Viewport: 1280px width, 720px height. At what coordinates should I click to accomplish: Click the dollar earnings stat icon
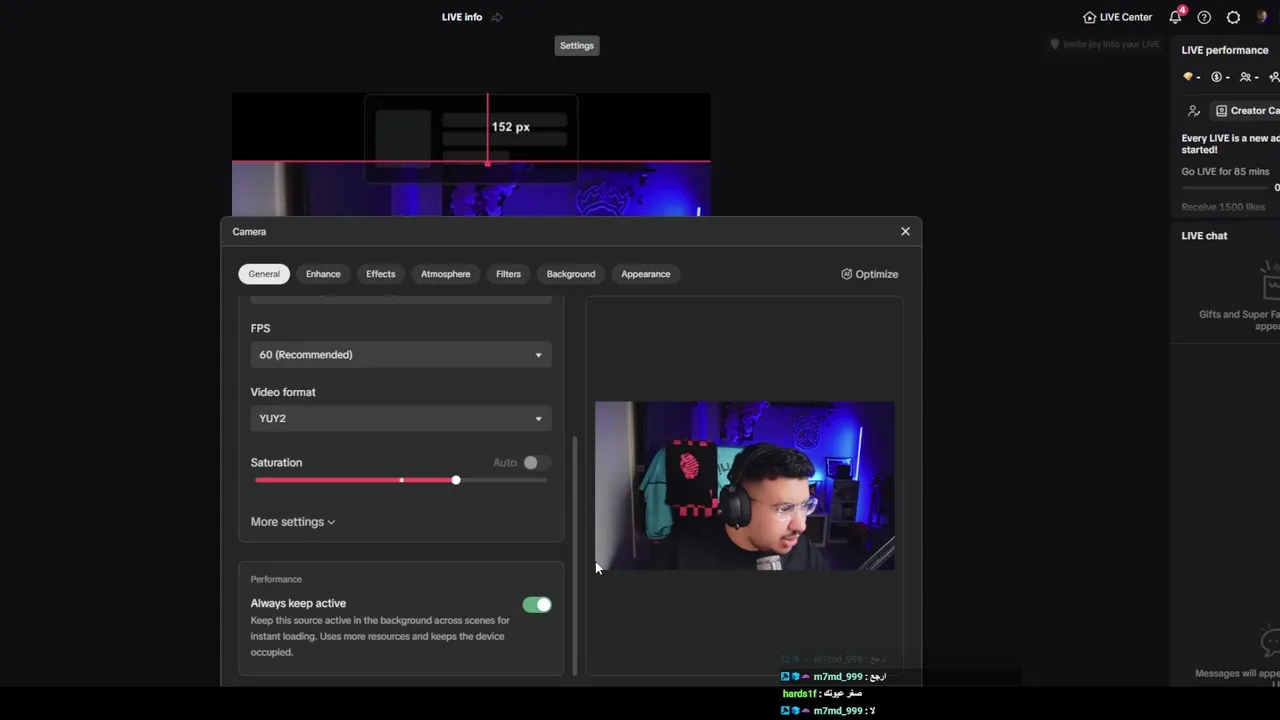pos(1217,77)
